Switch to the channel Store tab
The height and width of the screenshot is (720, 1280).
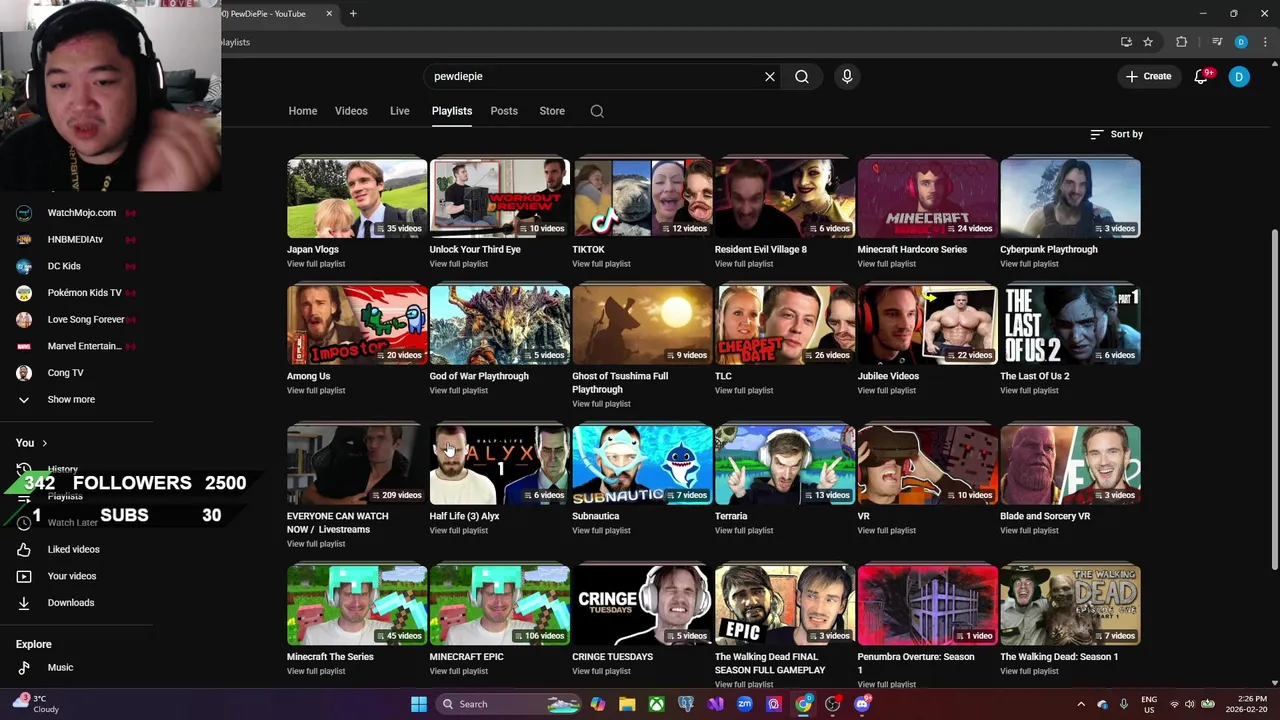[552, 111]
